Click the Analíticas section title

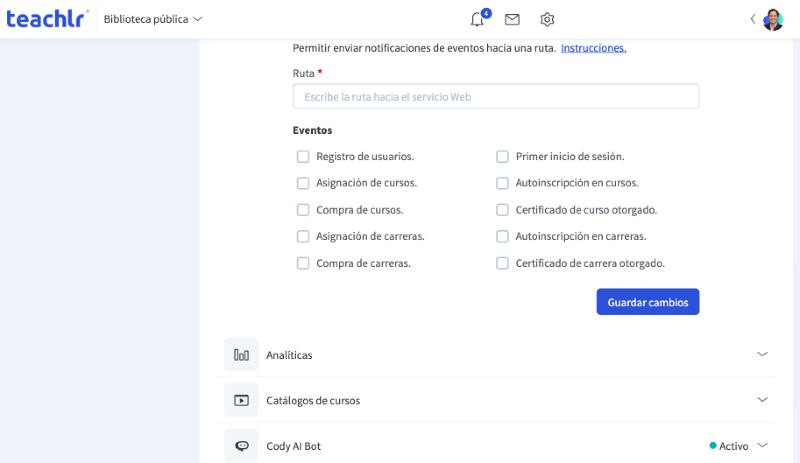289,355
